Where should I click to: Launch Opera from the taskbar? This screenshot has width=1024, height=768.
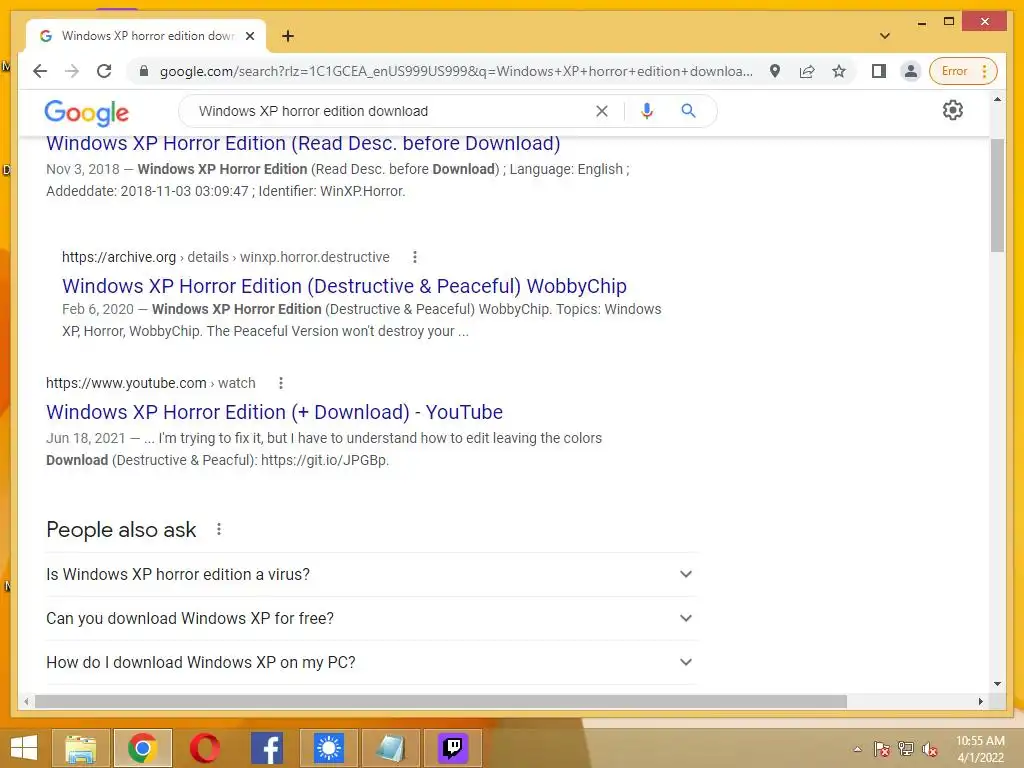204,748
